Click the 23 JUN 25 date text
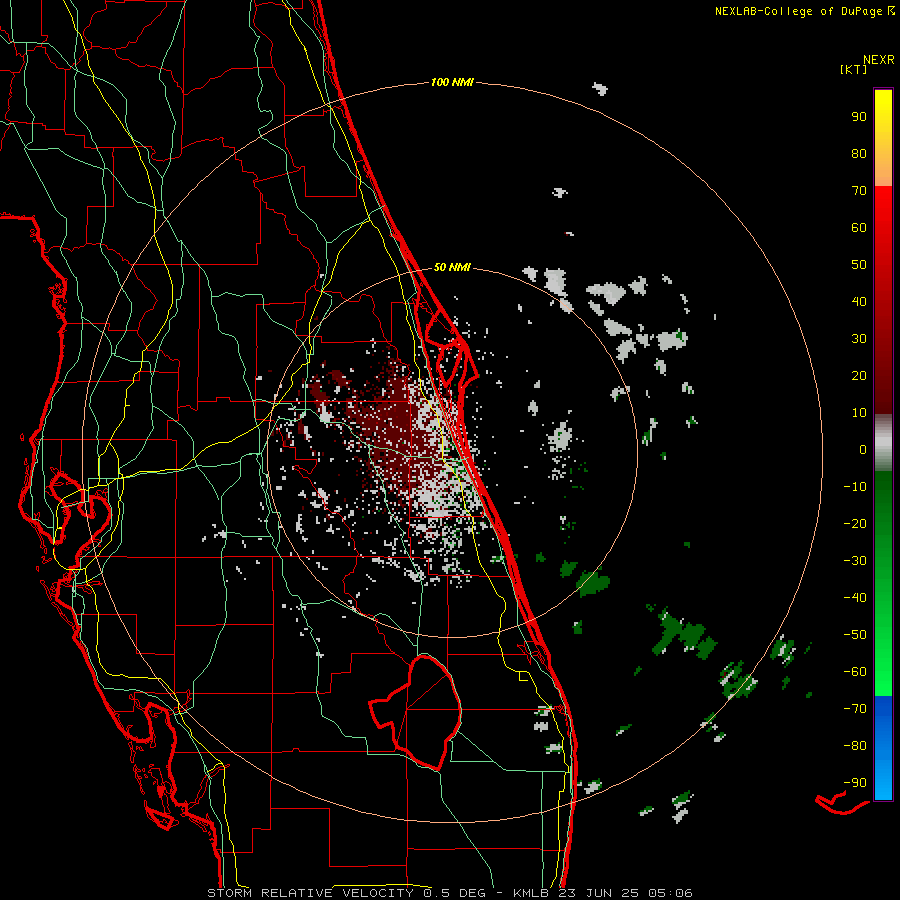The height and width of the screenshot is (900, 900). (x=599, y=893)
